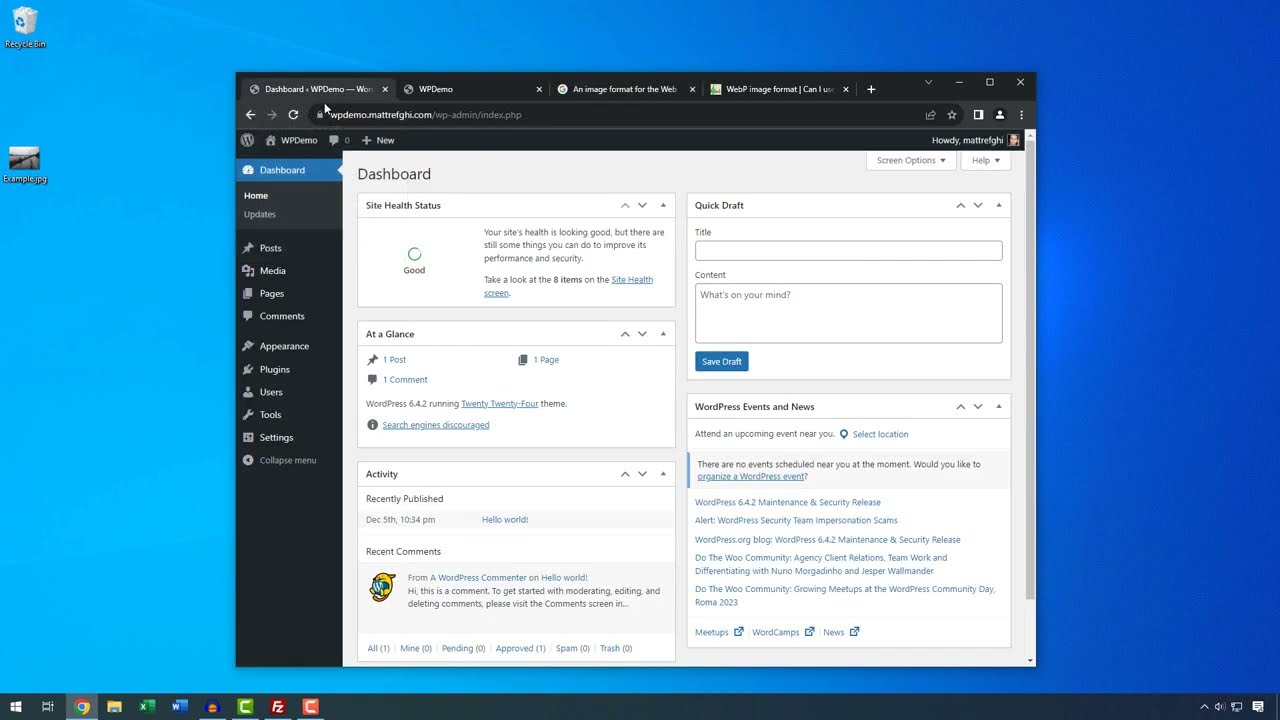Open Pages in the sidebar menu

point(271,294)
